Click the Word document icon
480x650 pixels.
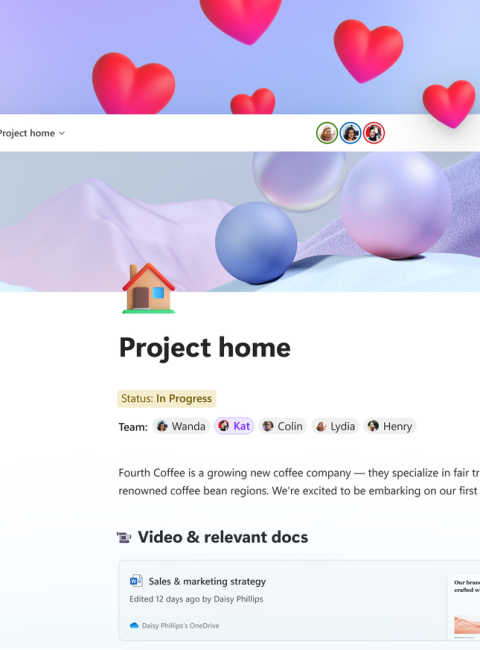[136, 581]
